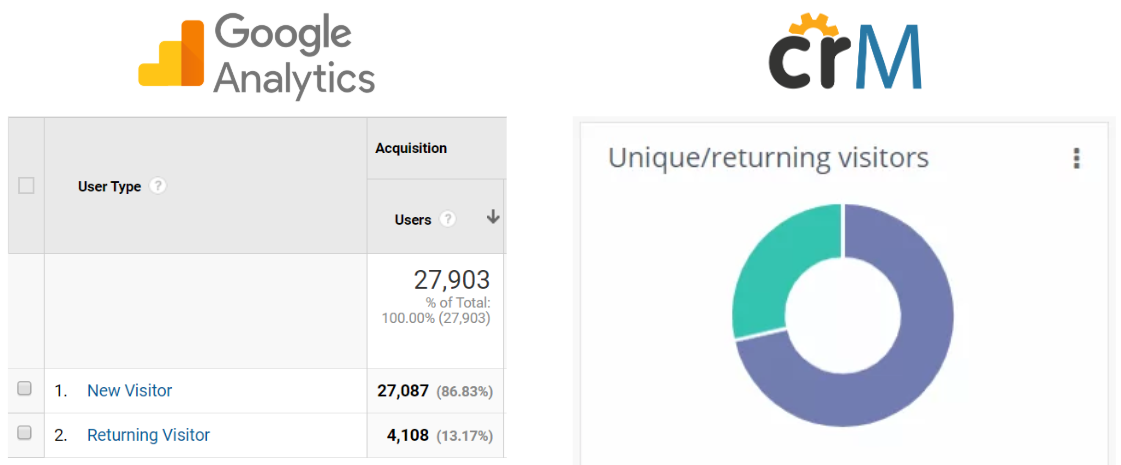This screenshot has width=1121, height=465.
Task: Click the Google Analytics bar chart logo
Action: [x=172, y=54]
